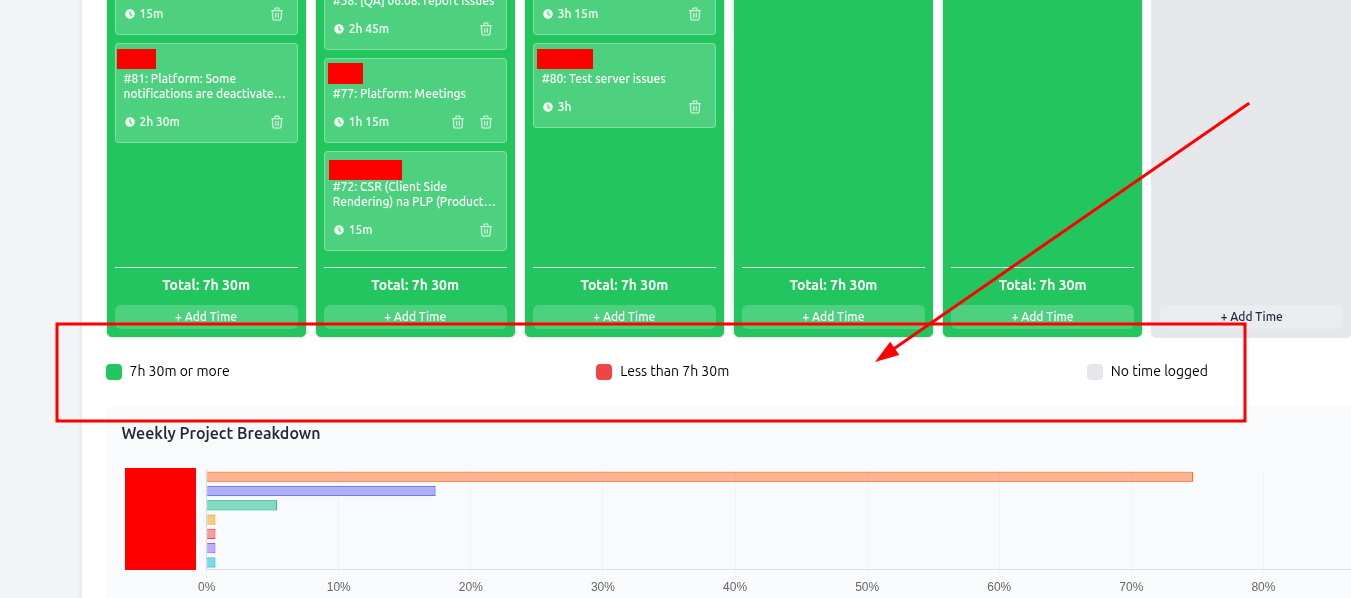
Task: Delete the 2h 45m QA report entry
Action: click(x=486, y=29)
